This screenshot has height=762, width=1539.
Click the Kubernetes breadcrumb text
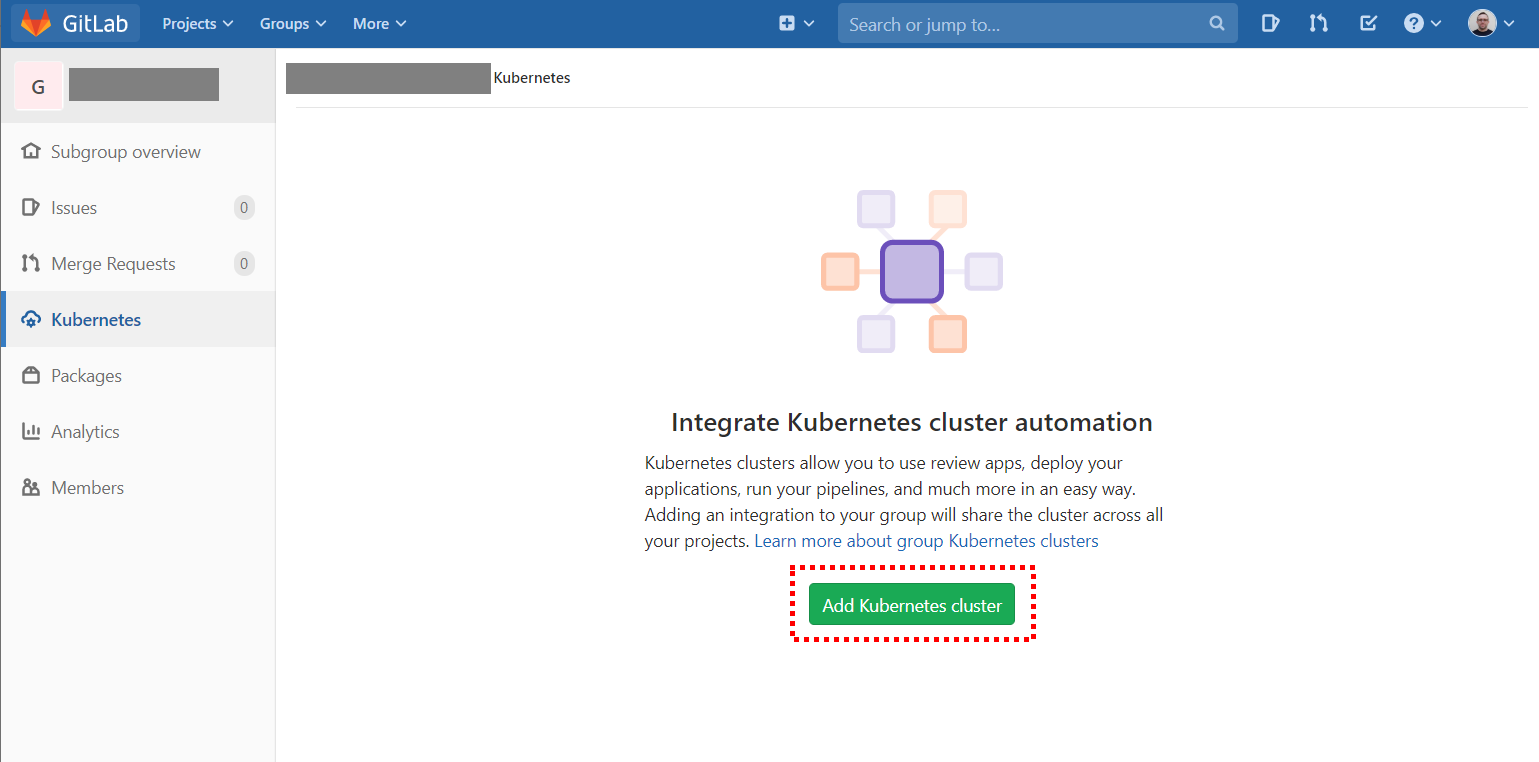532,78
